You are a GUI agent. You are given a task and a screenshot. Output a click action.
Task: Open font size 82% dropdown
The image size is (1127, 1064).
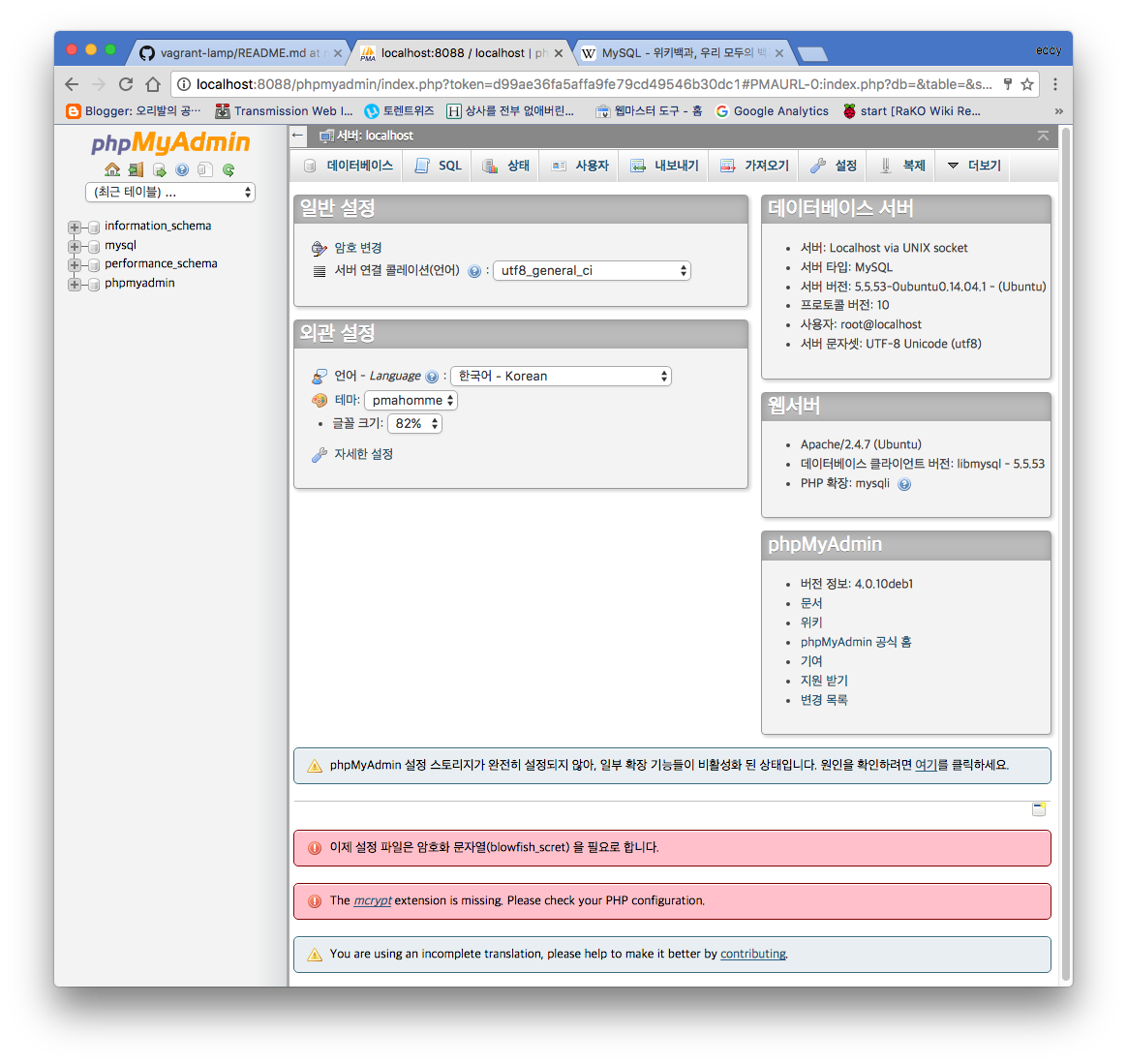point(414,423)
